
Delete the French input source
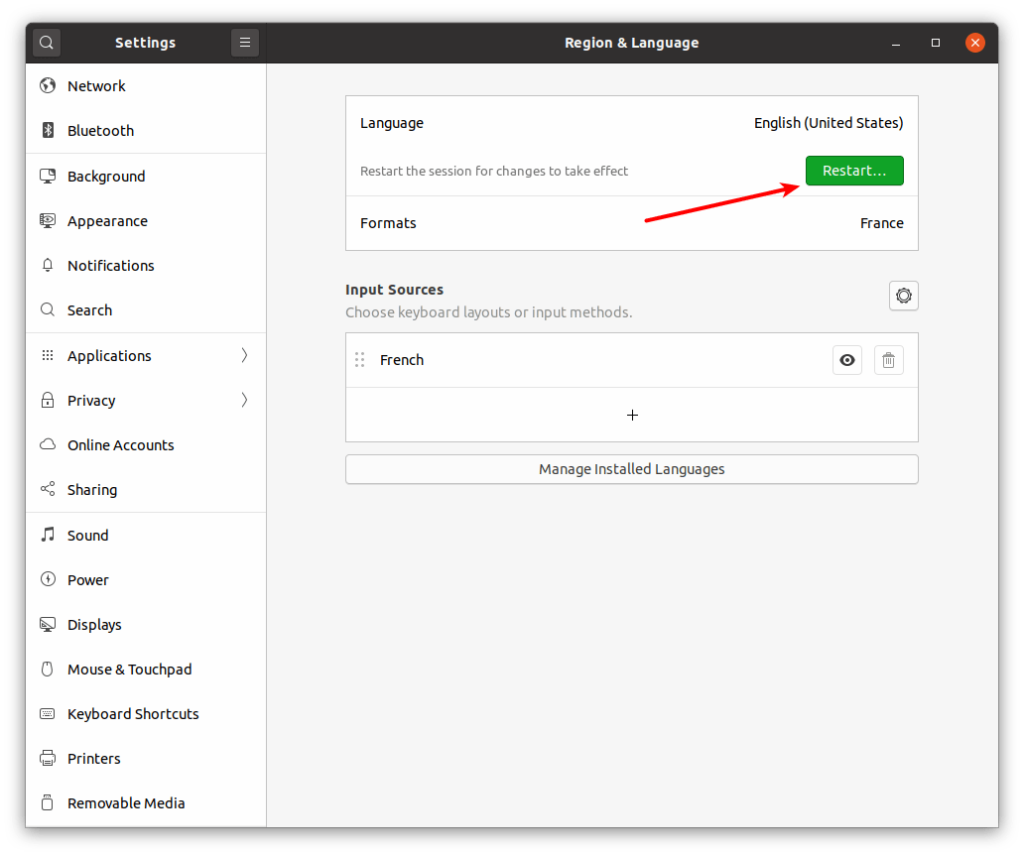pyautogui.click(x=889, y=359)
